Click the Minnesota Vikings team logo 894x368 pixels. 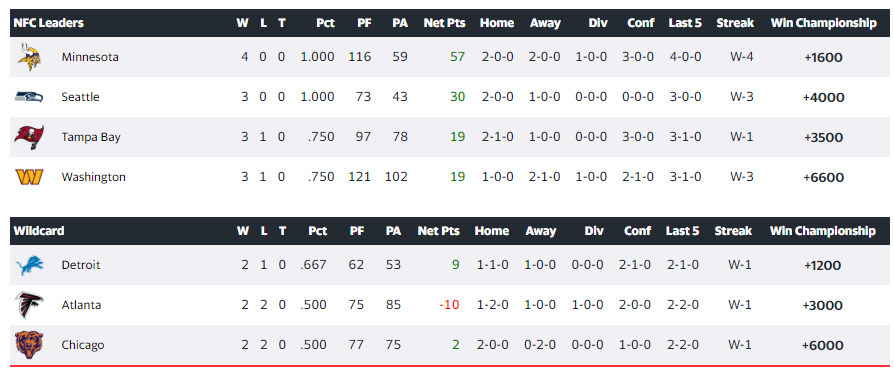29,57
